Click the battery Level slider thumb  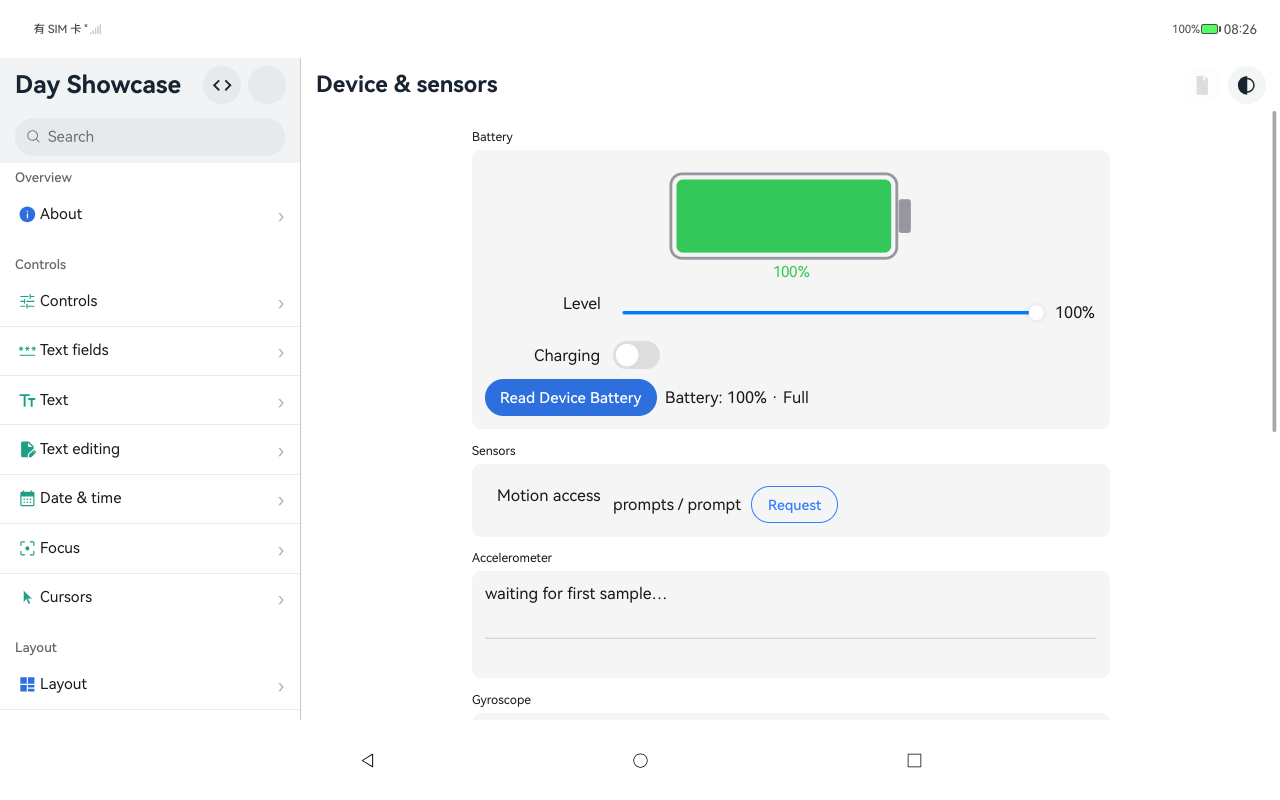1036,313
